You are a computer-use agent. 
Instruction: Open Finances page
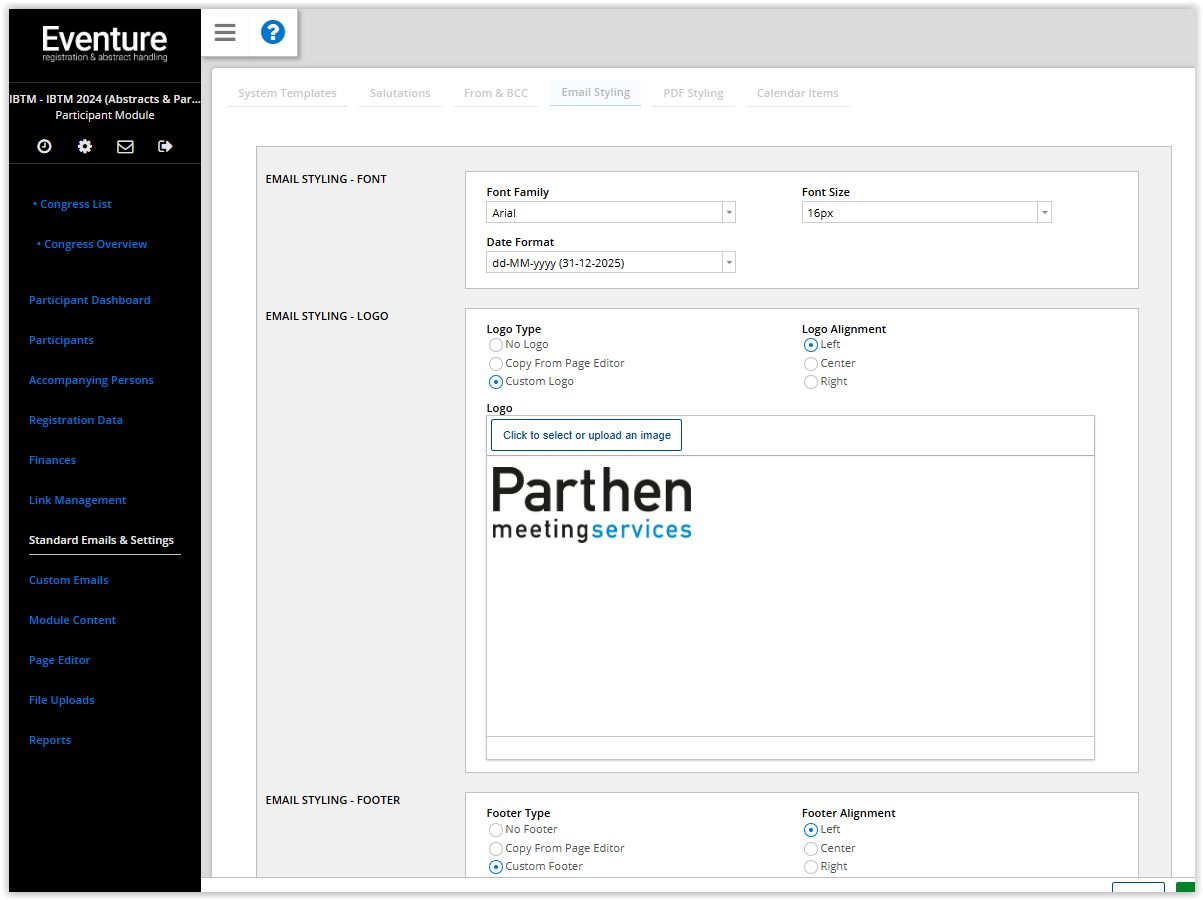(x=52, y=460)
